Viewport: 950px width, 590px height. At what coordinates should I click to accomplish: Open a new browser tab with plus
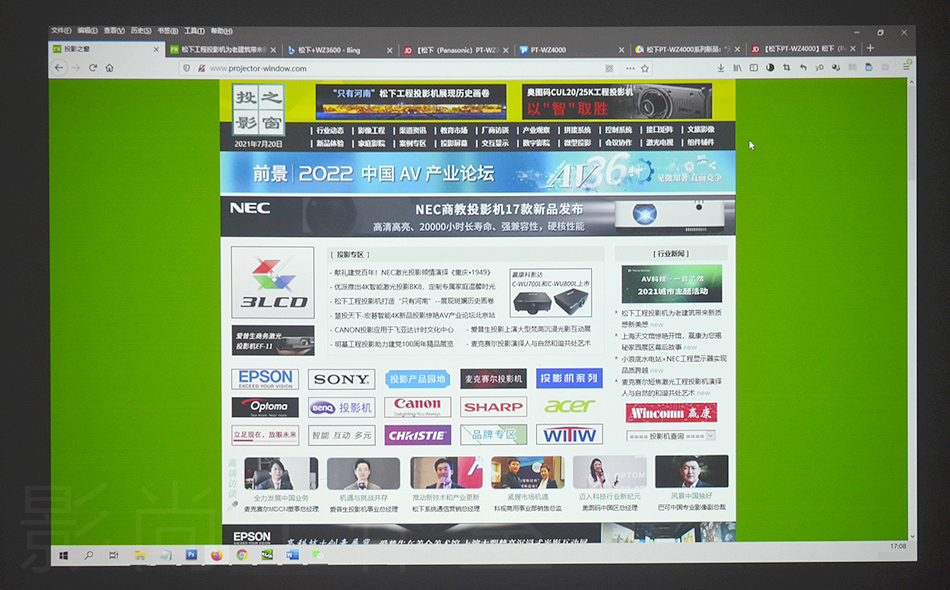[x=870, y=48]
